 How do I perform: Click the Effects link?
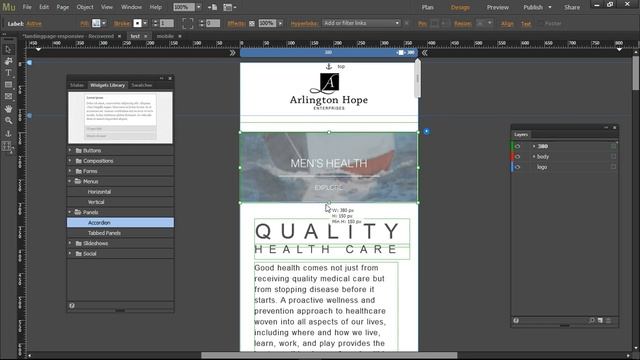coord(236,24)
